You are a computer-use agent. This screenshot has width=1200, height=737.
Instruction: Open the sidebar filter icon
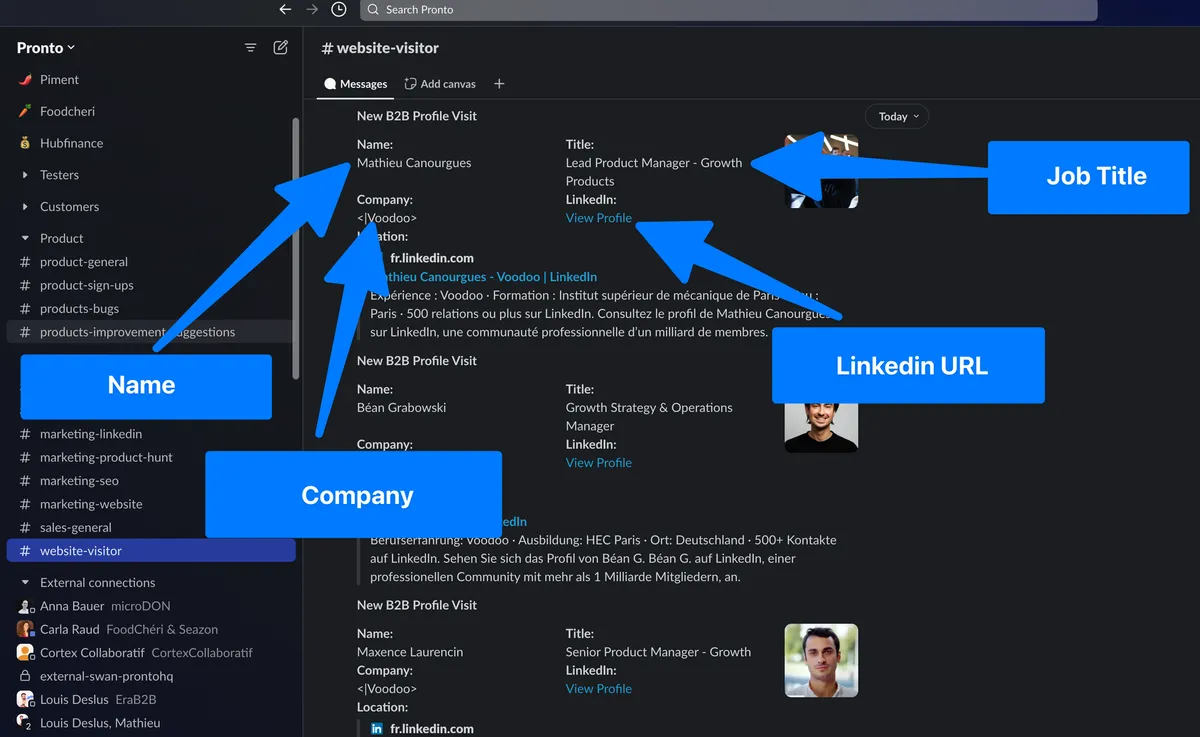[x=251, y=48]
